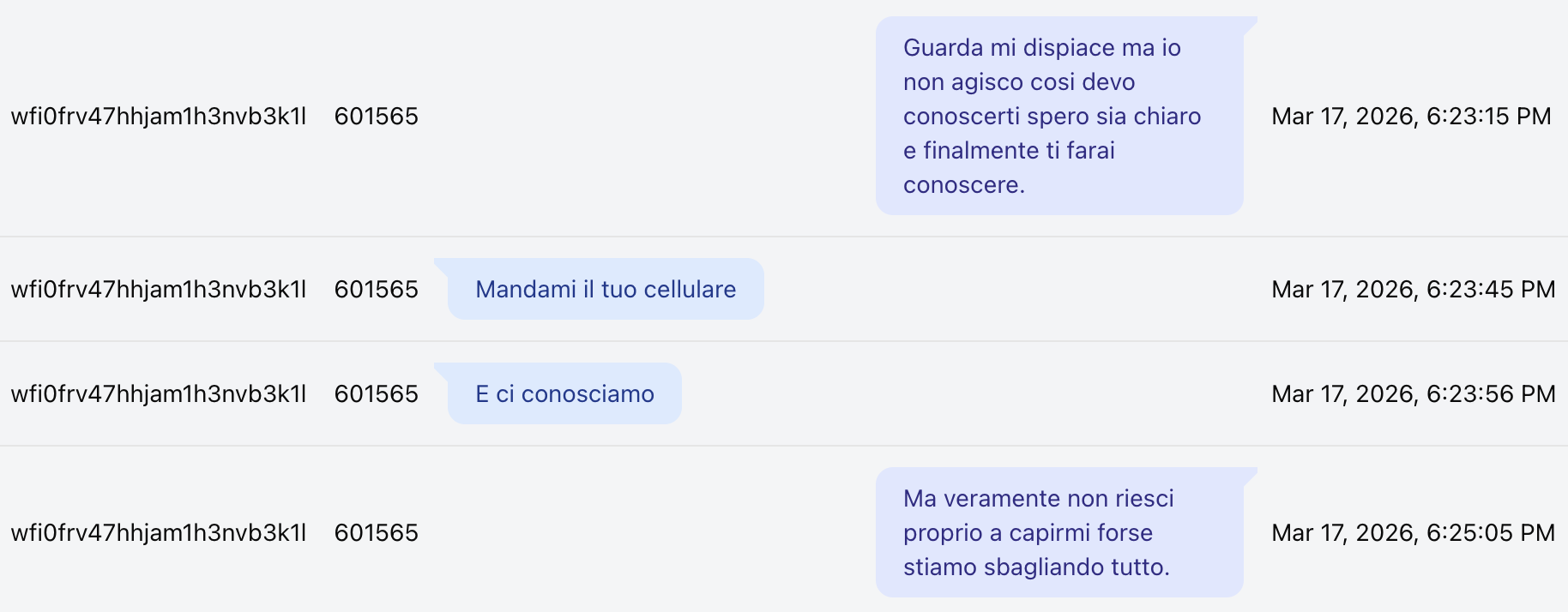Click the 'Guarda mi dispiace ma io' message bubble
This screenshot has height=612, width=1568.
tap(1059, 116)
